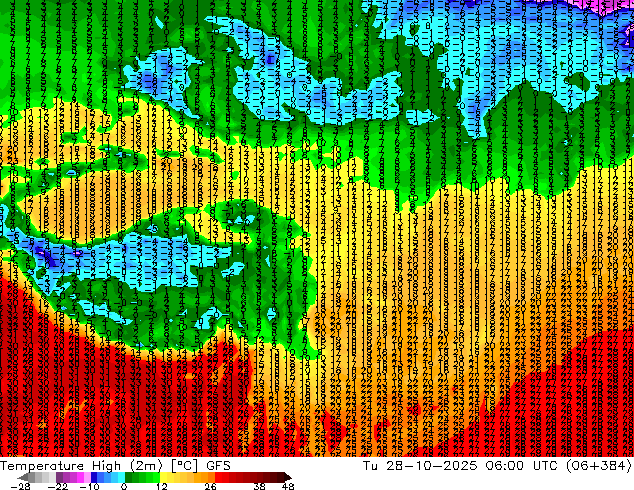The width and height of the screenshot is (634, 490).
Task: Click the 48 label on the color scale
Action: pyautogui.click(x=288, y=486)
